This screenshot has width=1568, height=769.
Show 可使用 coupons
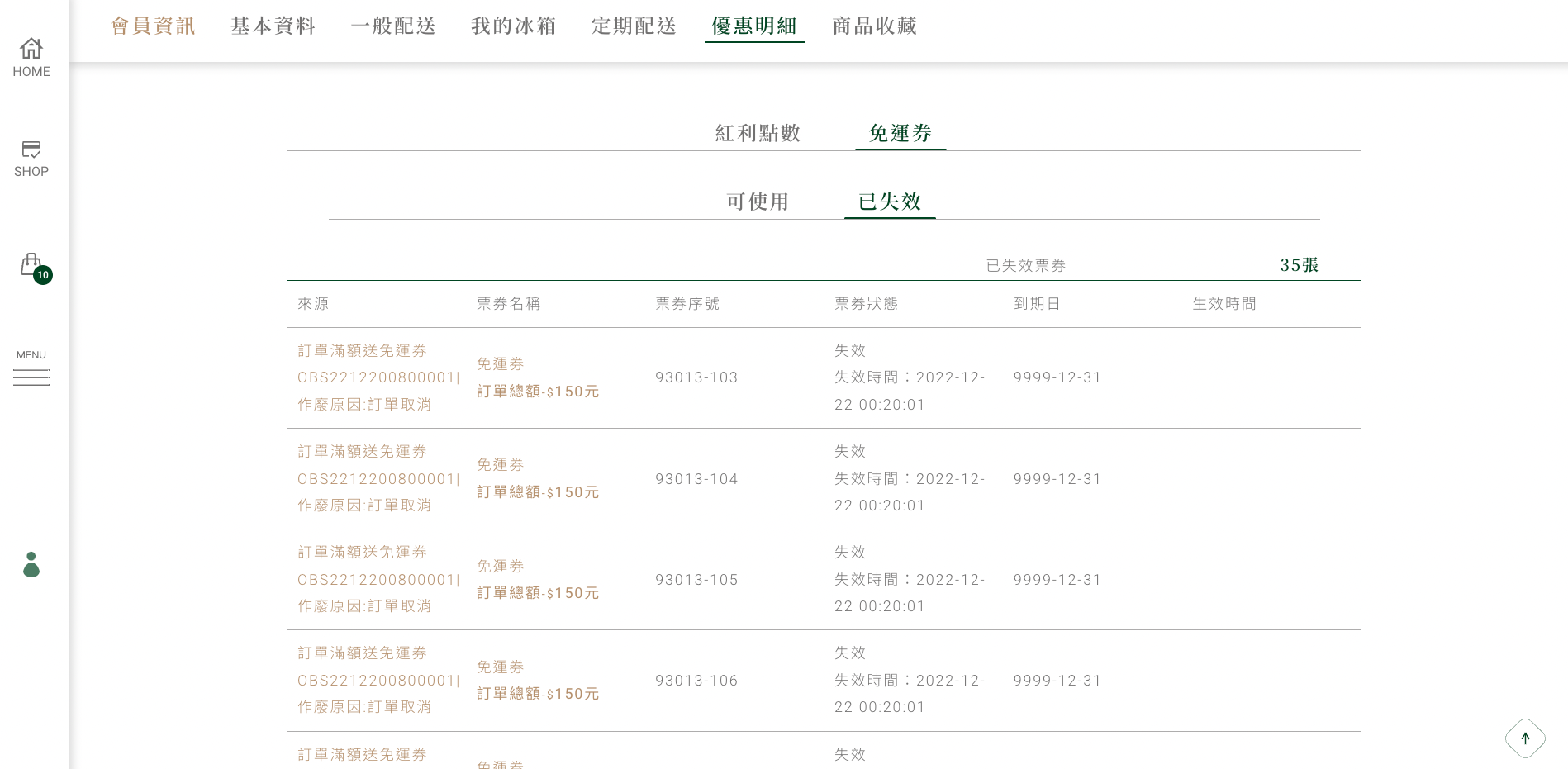(758, 202)
